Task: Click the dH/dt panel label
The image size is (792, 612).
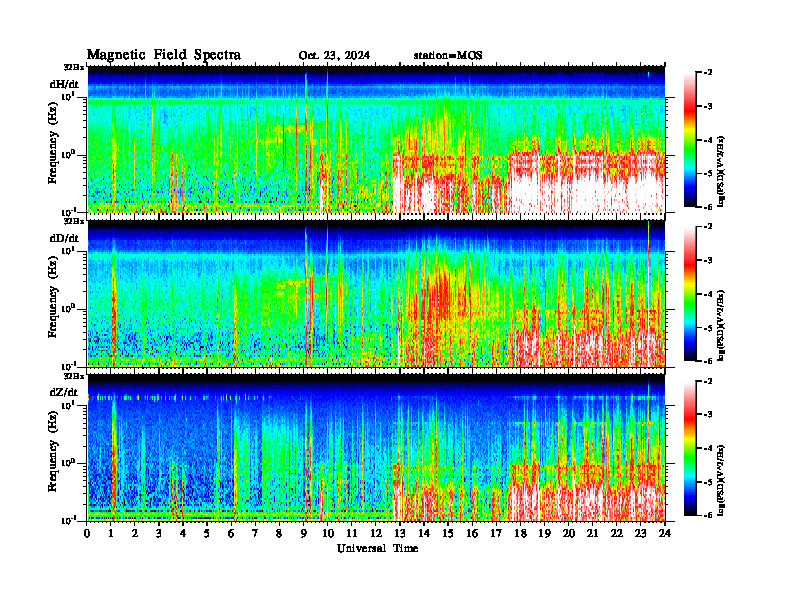Action: (64, 84)
